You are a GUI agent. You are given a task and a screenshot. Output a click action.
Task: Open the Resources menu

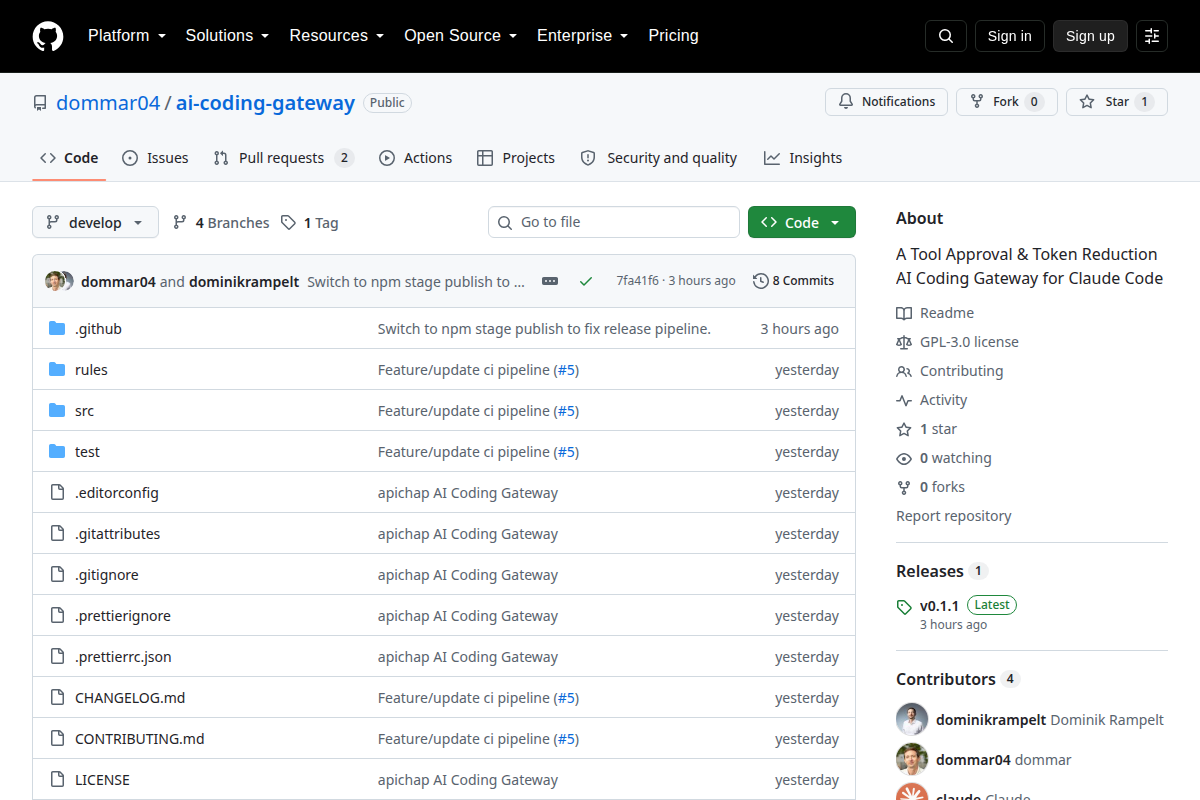point(336,36)
